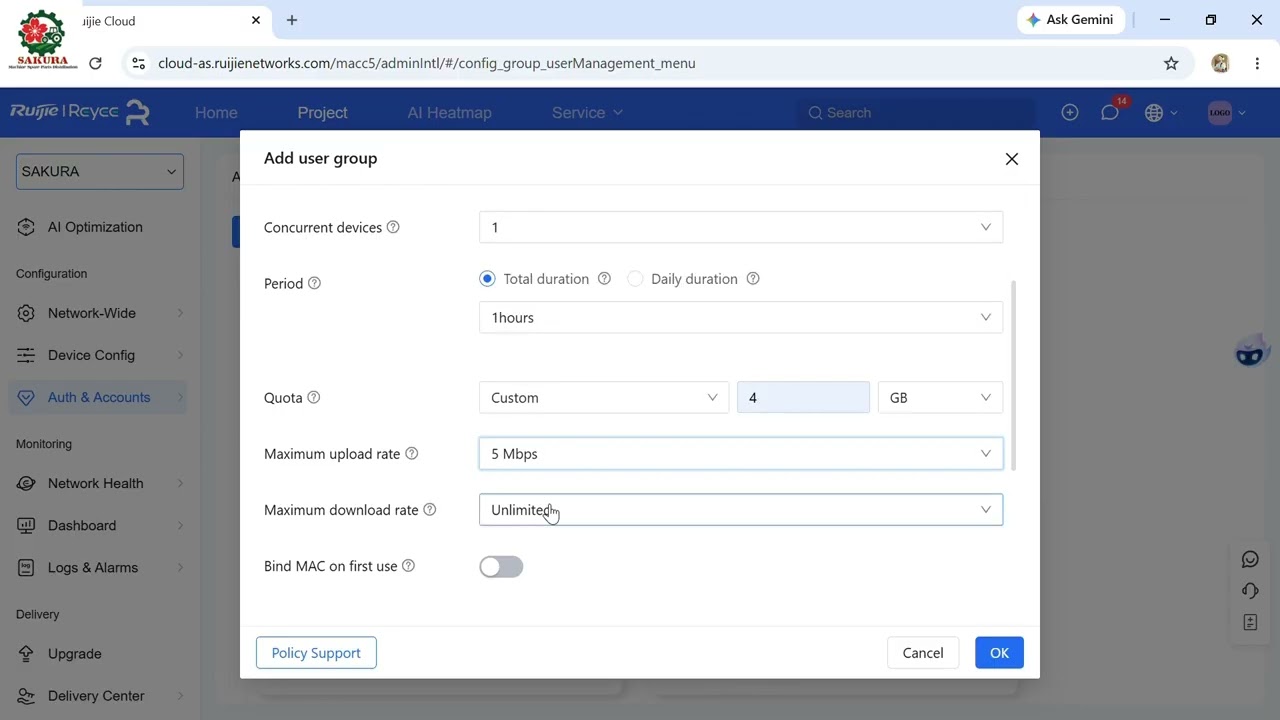Close the Add user group dialog

pos(1012,159)
